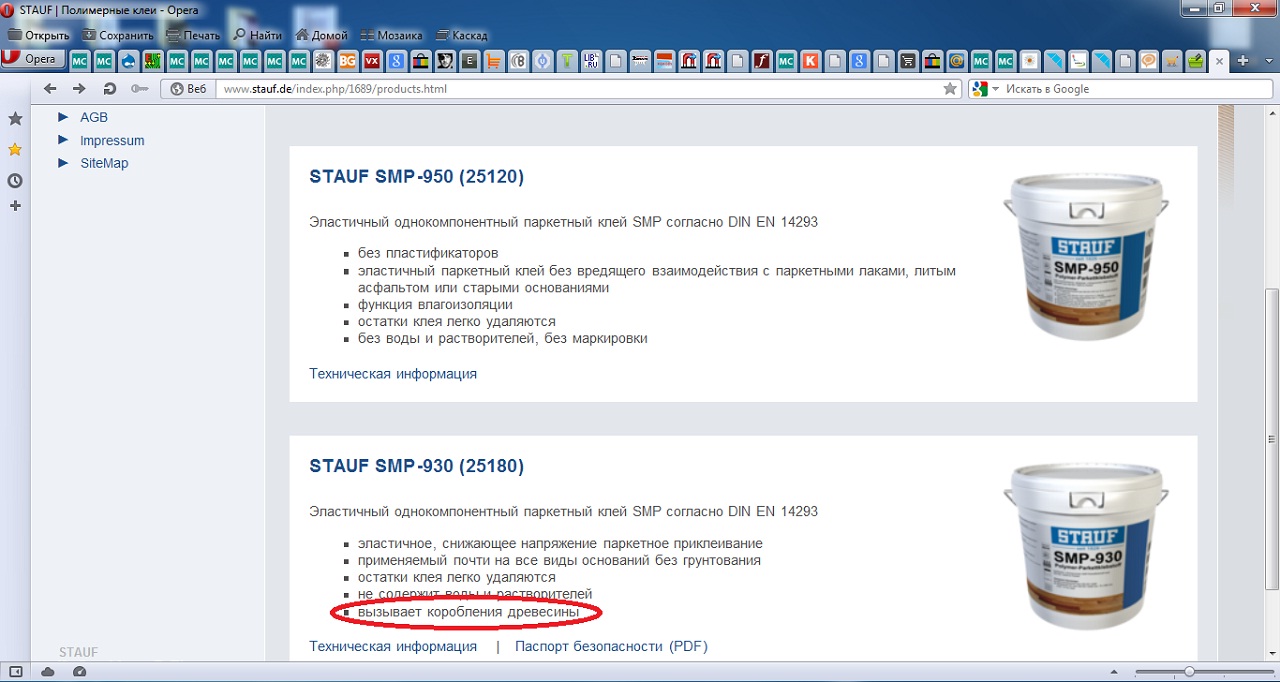Open the Bookmarks panel in sidebar
1280x682 pixels.
[x=15, y=119]
